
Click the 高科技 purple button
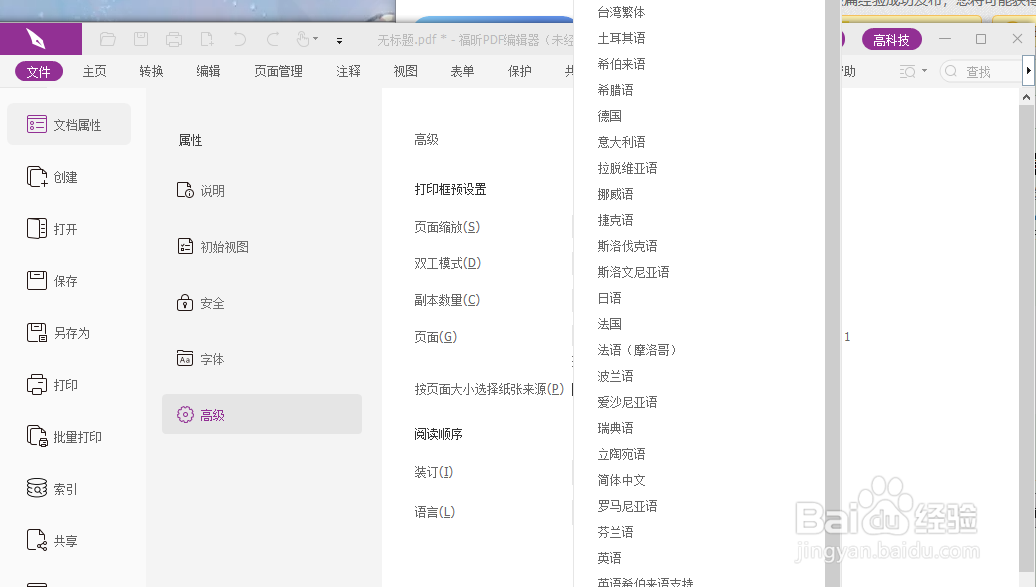coord(891,40)
